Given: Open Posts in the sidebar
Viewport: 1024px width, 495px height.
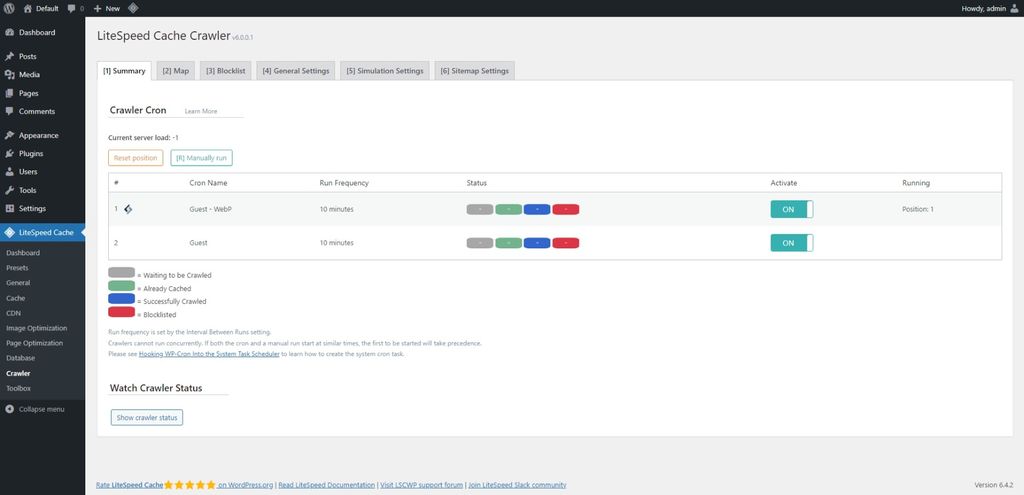Looking at the screenshot, I should 42,57.
